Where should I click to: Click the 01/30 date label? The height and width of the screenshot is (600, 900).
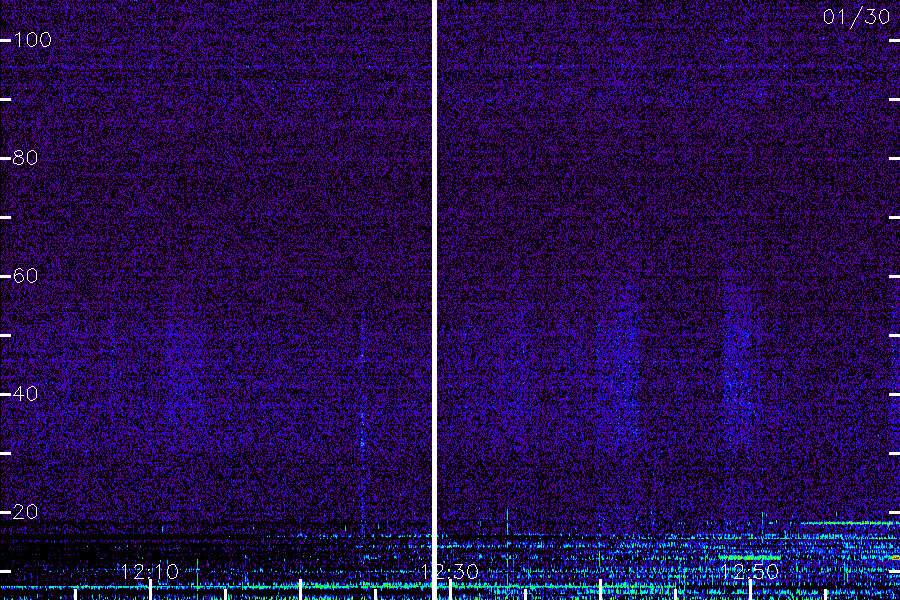pos(856,17)
